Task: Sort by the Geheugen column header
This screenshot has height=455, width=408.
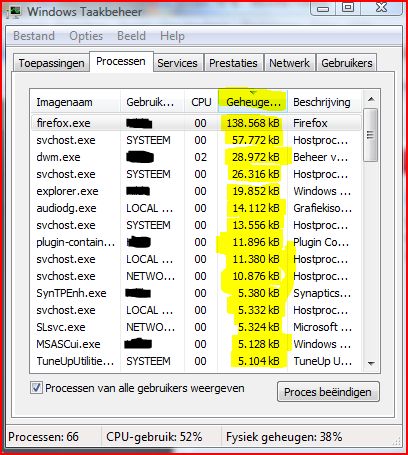Action: click(253, 102)
